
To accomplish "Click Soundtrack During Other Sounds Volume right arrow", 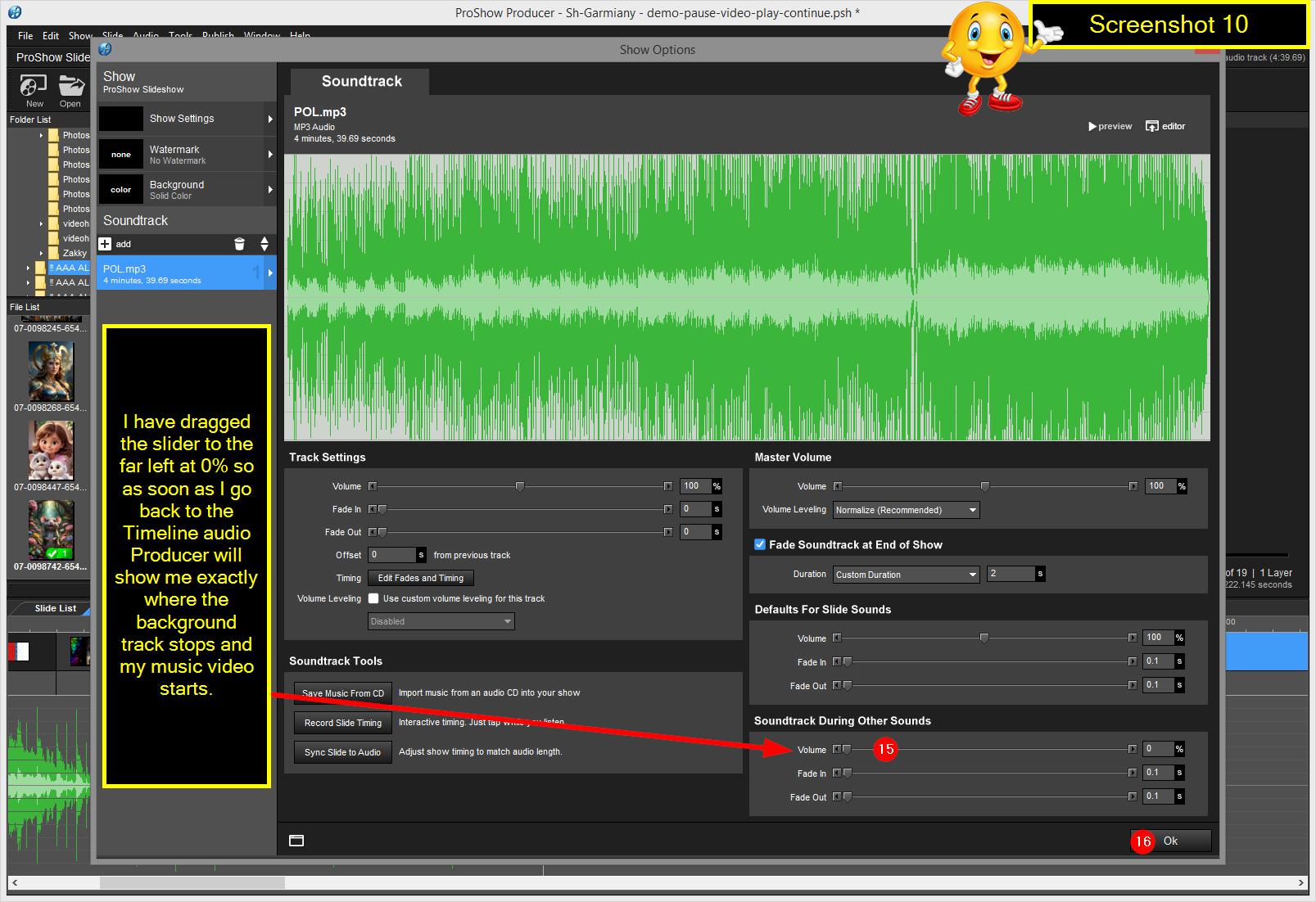I will 1133,749.
